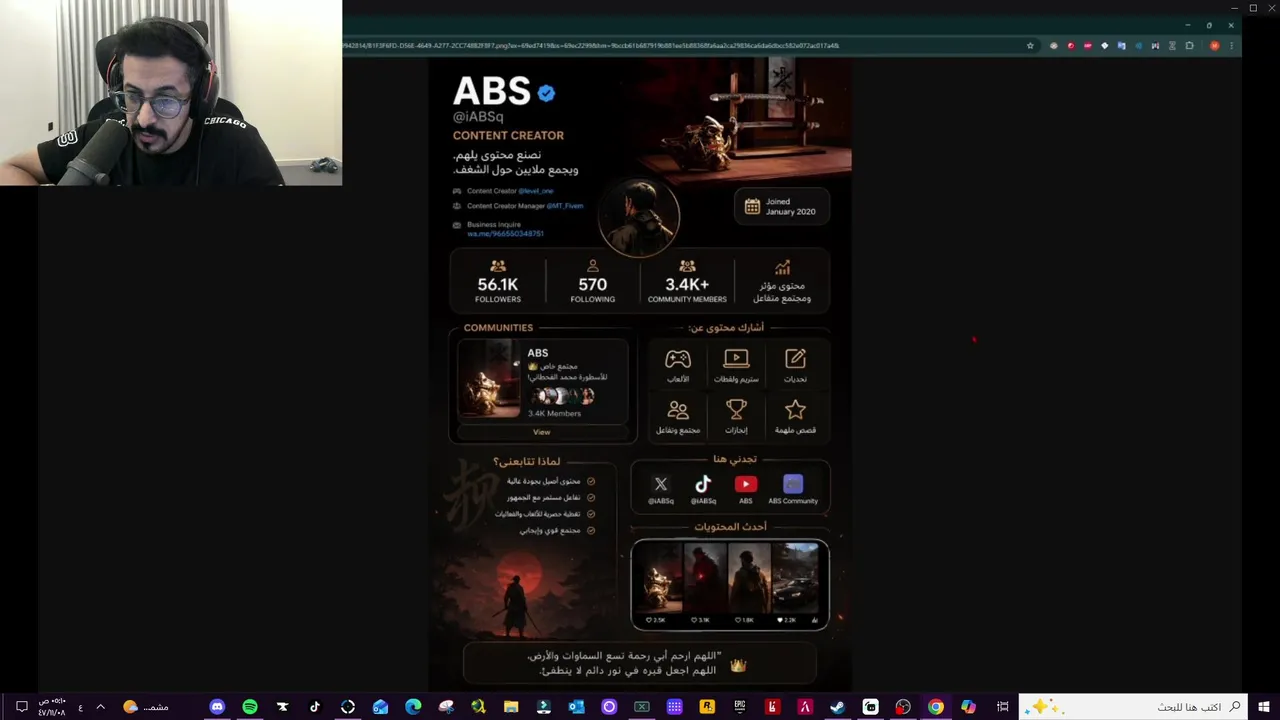Click the Google Translate extension icon

[x=1121, y=45]
